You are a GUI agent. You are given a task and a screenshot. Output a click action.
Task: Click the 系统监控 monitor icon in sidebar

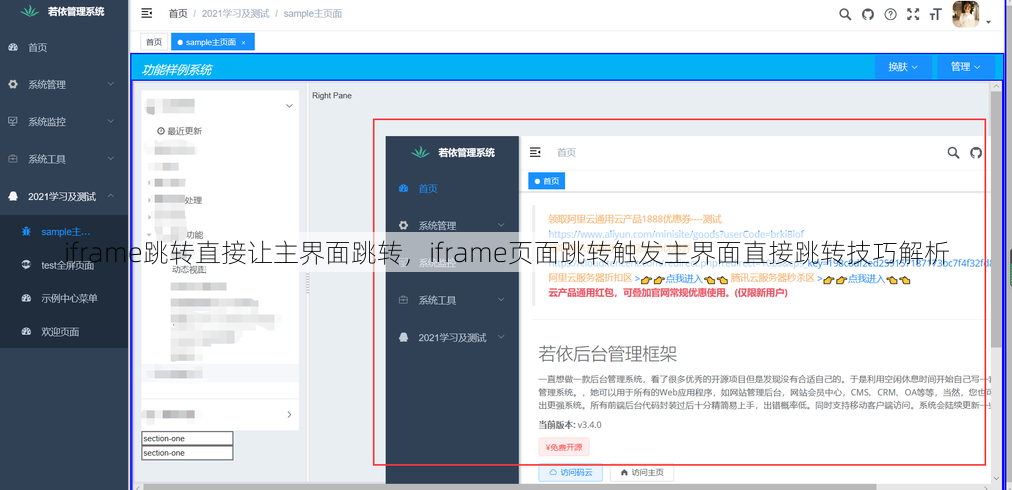click(13, 121)
